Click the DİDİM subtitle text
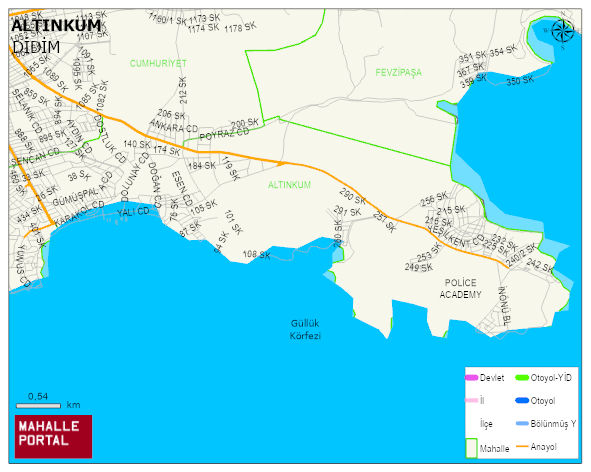 click(36, 47)
